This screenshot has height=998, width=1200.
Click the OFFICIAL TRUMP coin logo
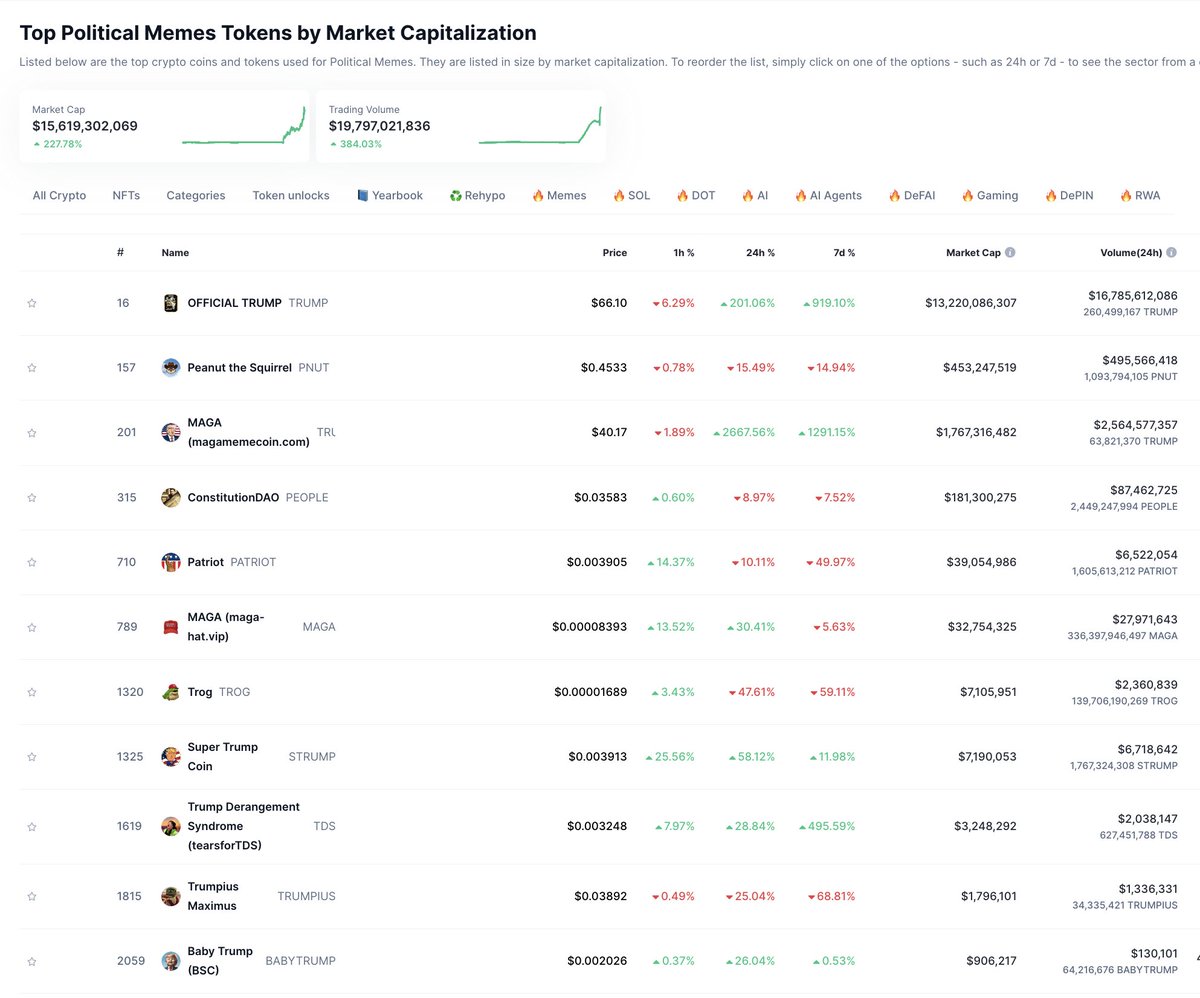(171, 303)
